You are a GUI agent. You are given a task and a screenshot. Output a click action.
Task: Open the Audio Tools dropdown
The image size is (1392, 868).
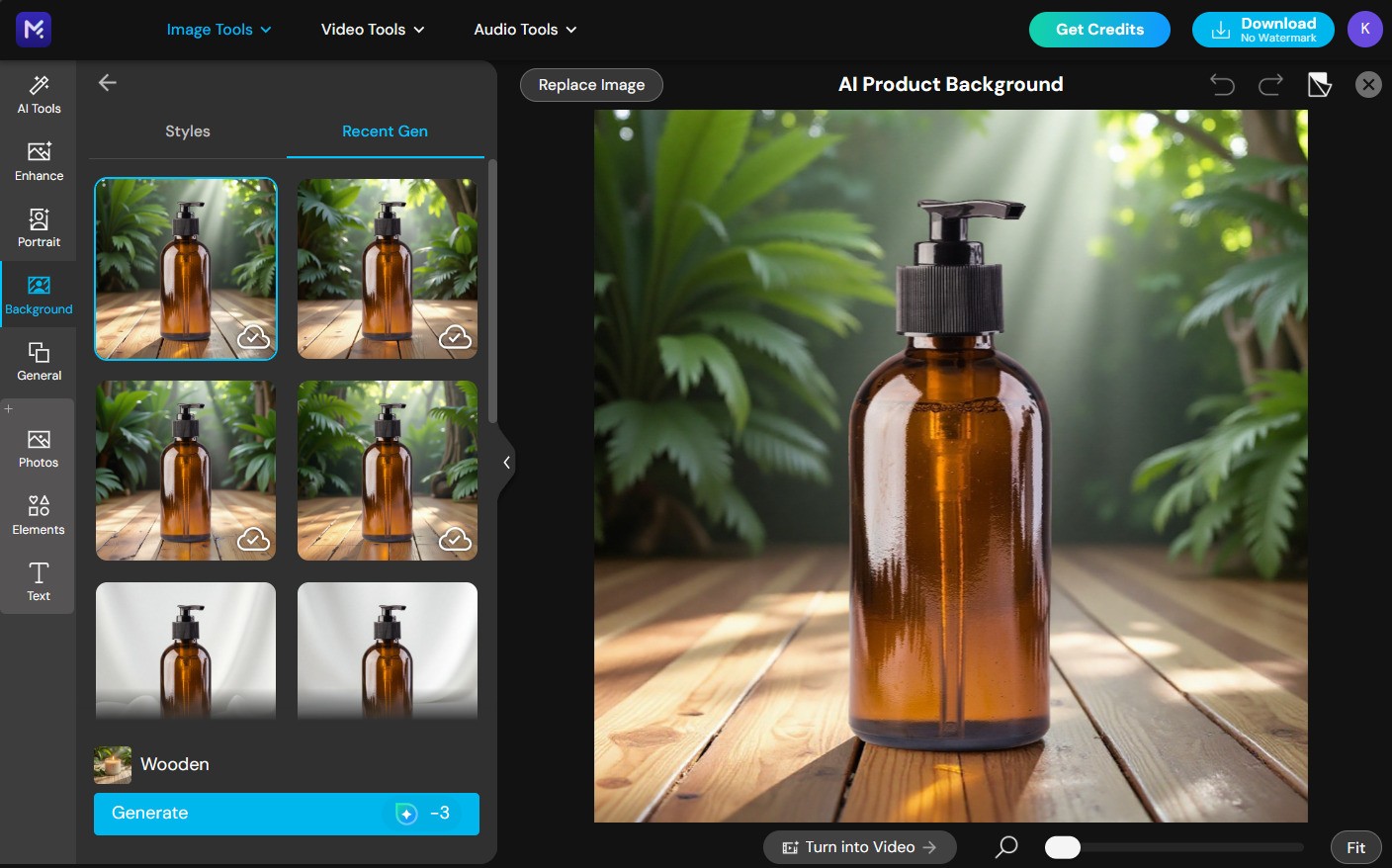click(x=524, y=30)
